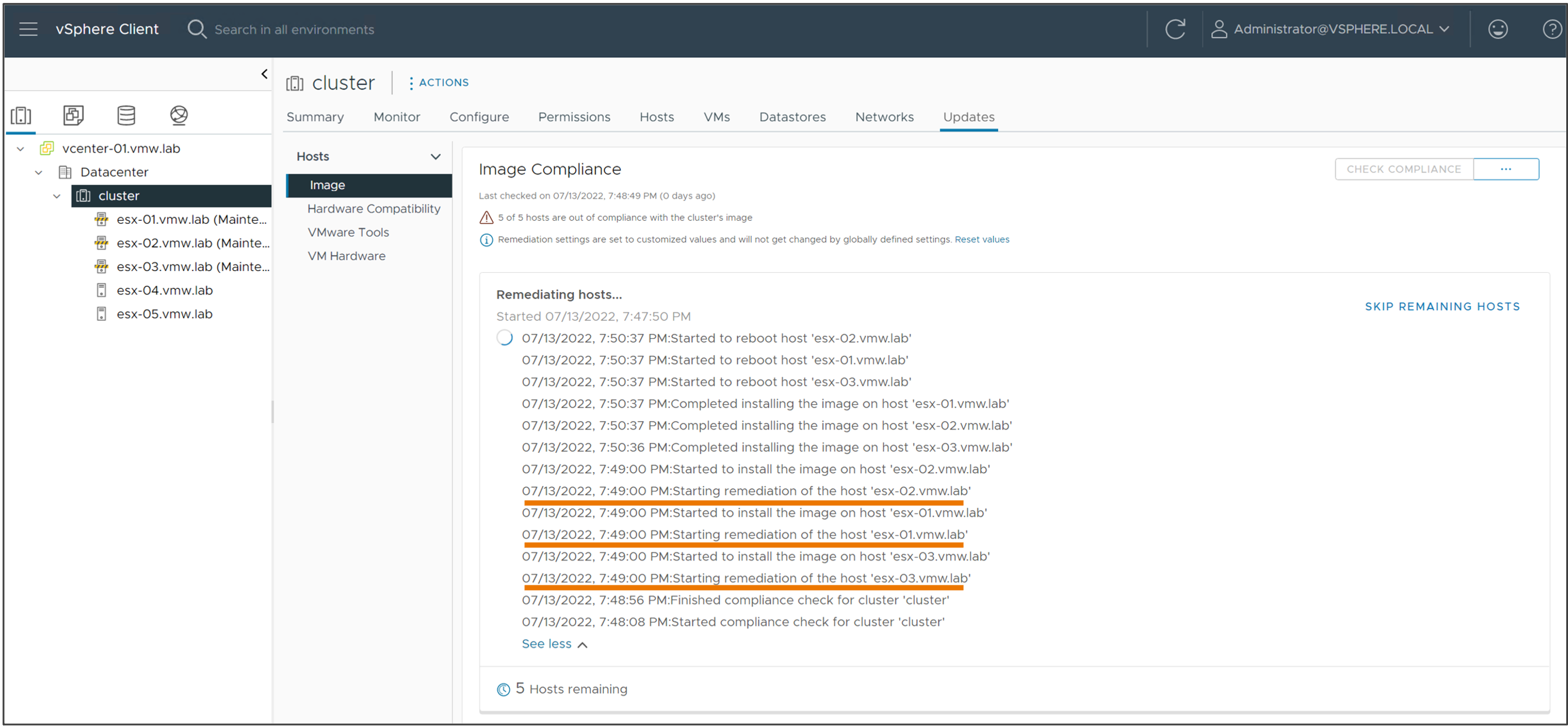Click the vCenter server icon in the tree
This screenshot has height=728, width=1568.
tap(47, 148)
